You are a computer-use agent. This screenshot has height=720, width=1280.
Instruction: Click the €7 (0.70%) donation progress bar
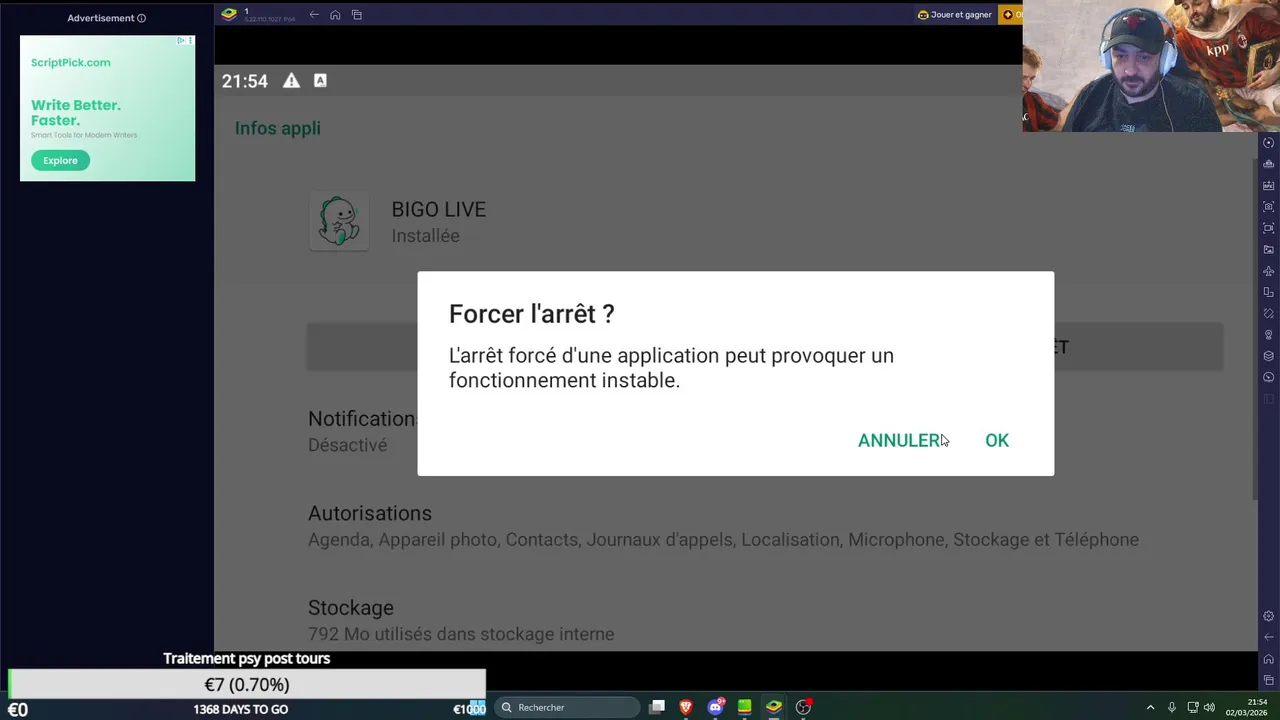(247, 684)
